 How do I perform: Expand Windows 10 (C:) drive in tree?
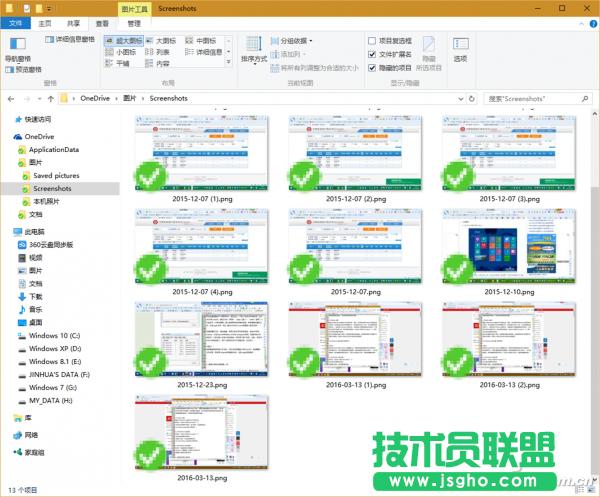tap(7, 336)
